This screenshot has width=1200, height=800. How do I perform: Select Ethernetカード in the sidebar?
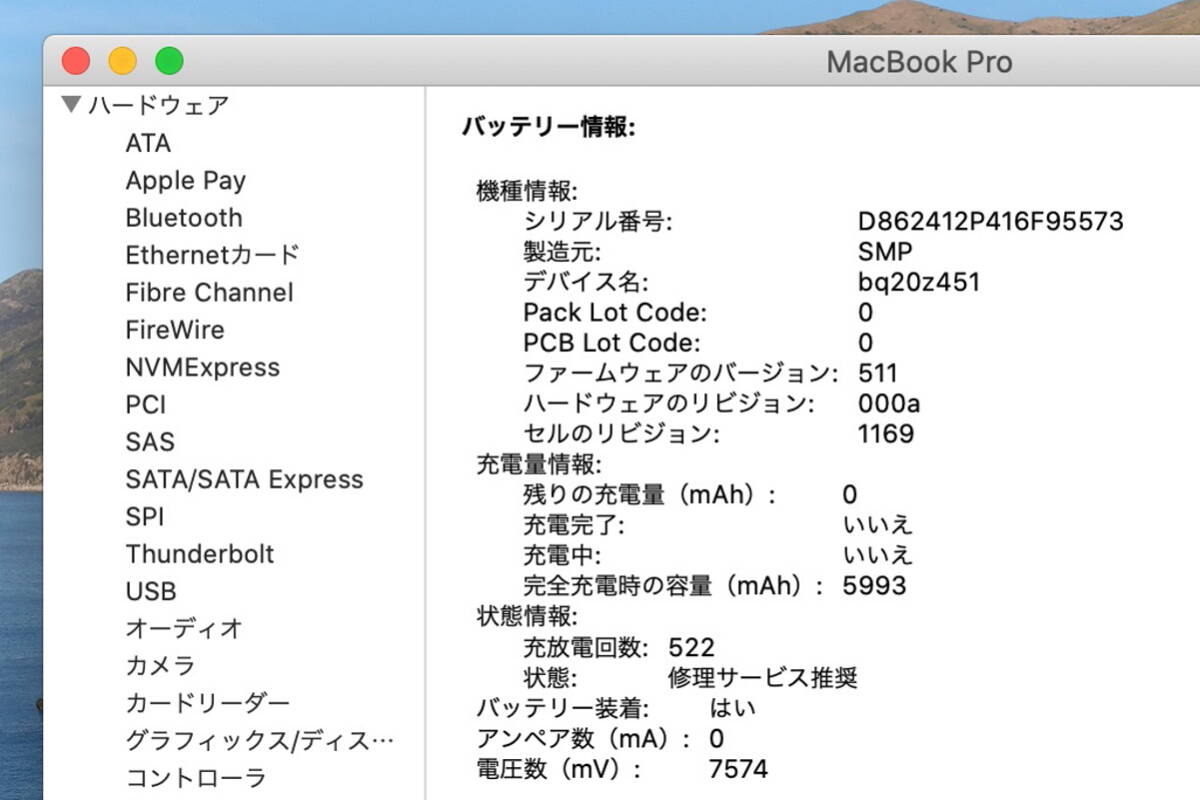click(x=212, y=255)
